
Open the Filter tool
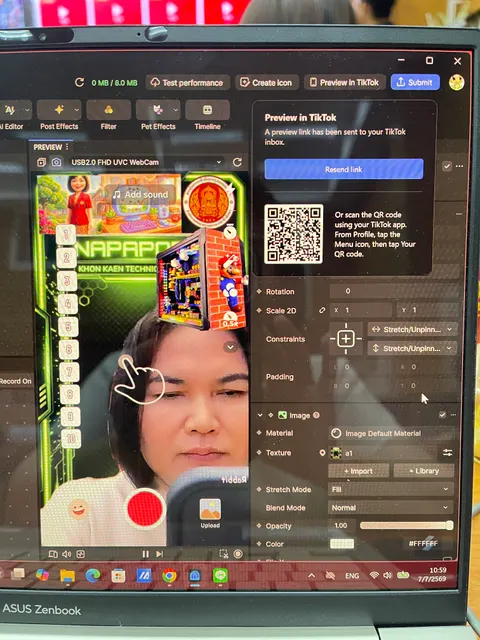[x=109, y=110]
